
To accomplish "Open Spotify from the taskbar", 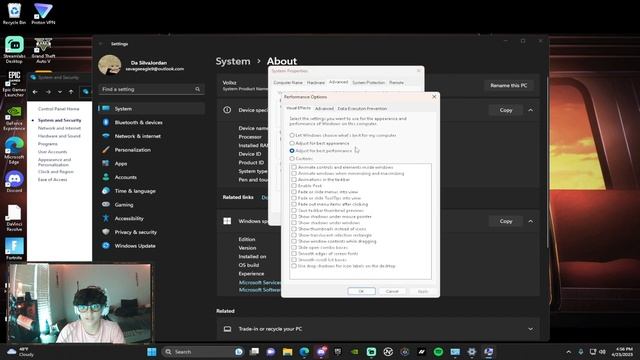I will coord(438,352).
